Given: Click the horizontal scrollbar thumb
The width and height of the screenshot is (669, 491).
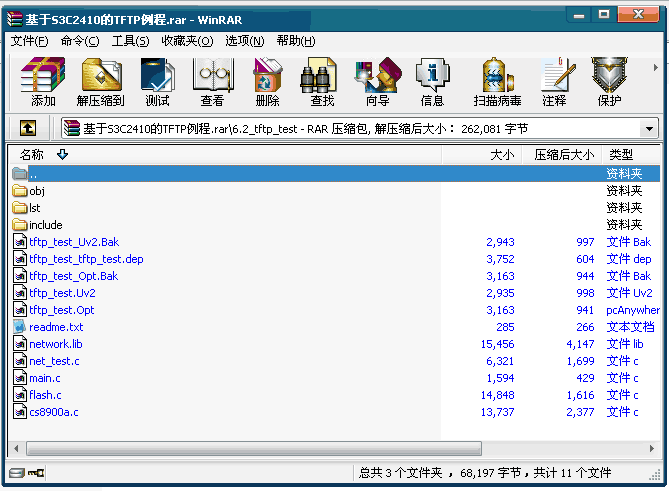Looking at the screenshot, I should point(254,448).
